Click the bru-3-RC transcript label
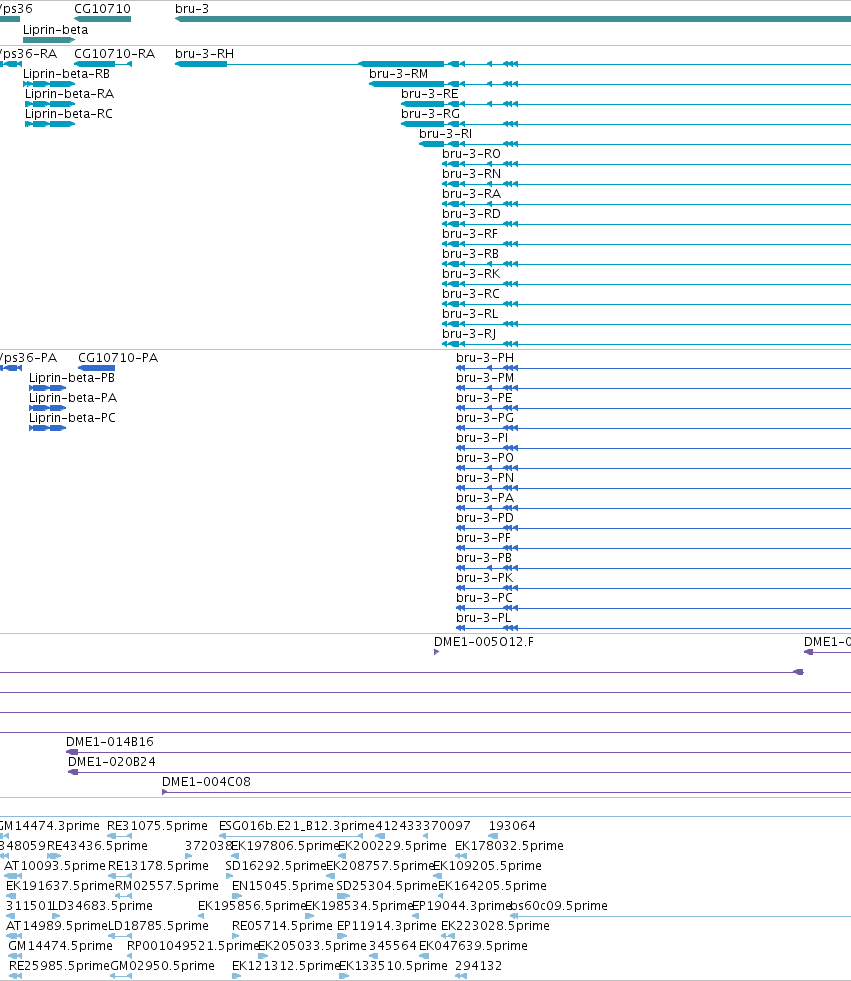The height and width of the screenshot is (981, 851). [x=471, y=294]
